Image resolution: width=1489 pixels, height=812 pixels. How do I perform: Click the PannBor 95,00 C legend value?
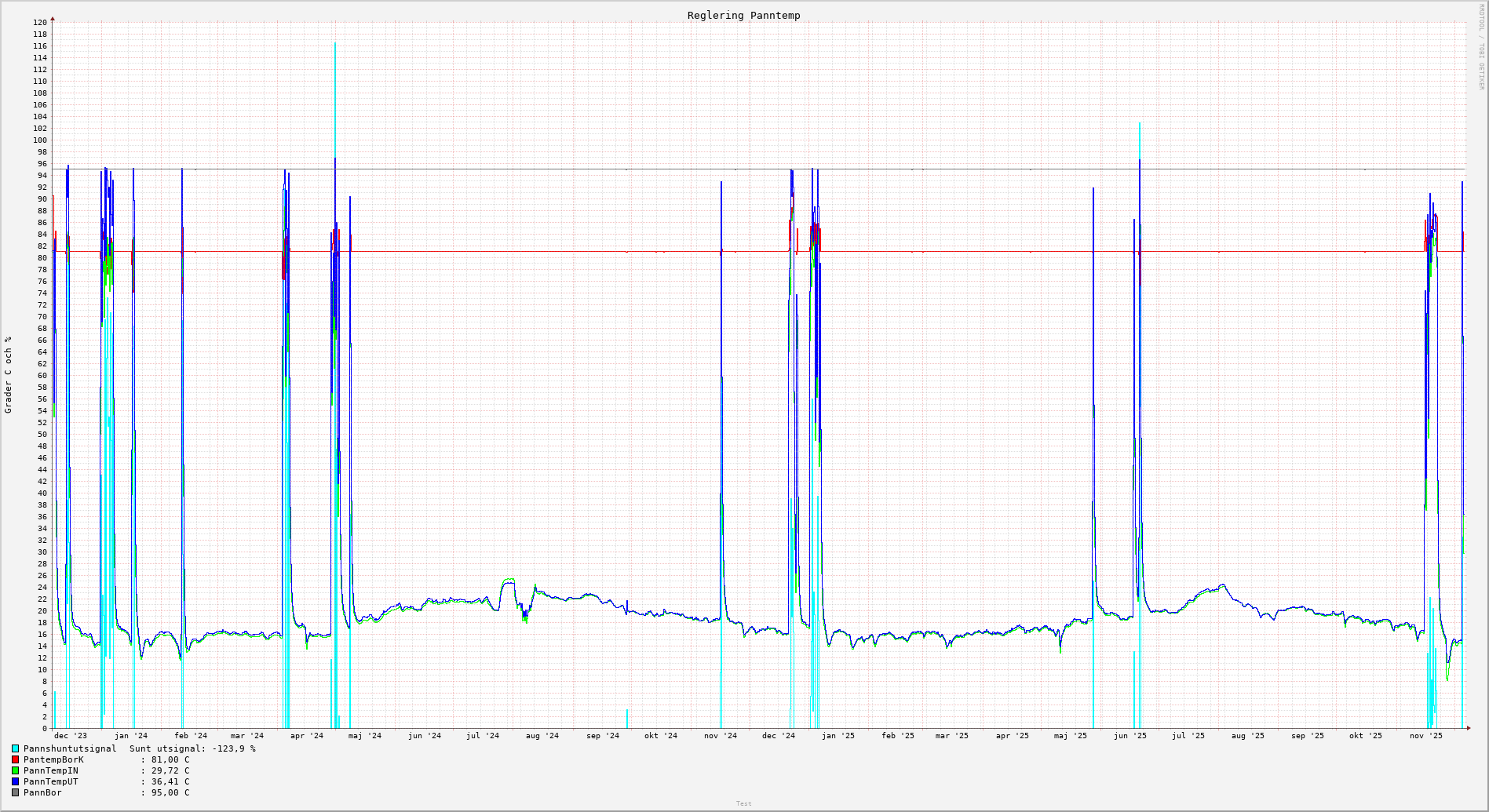click(170, 792)
